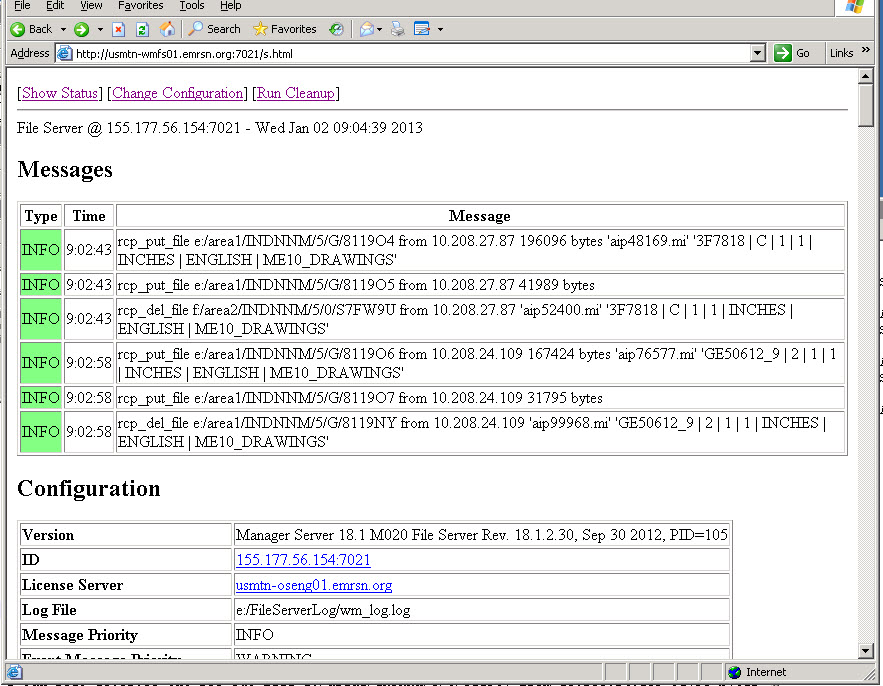Refresh the file server status page

[140, 28]
